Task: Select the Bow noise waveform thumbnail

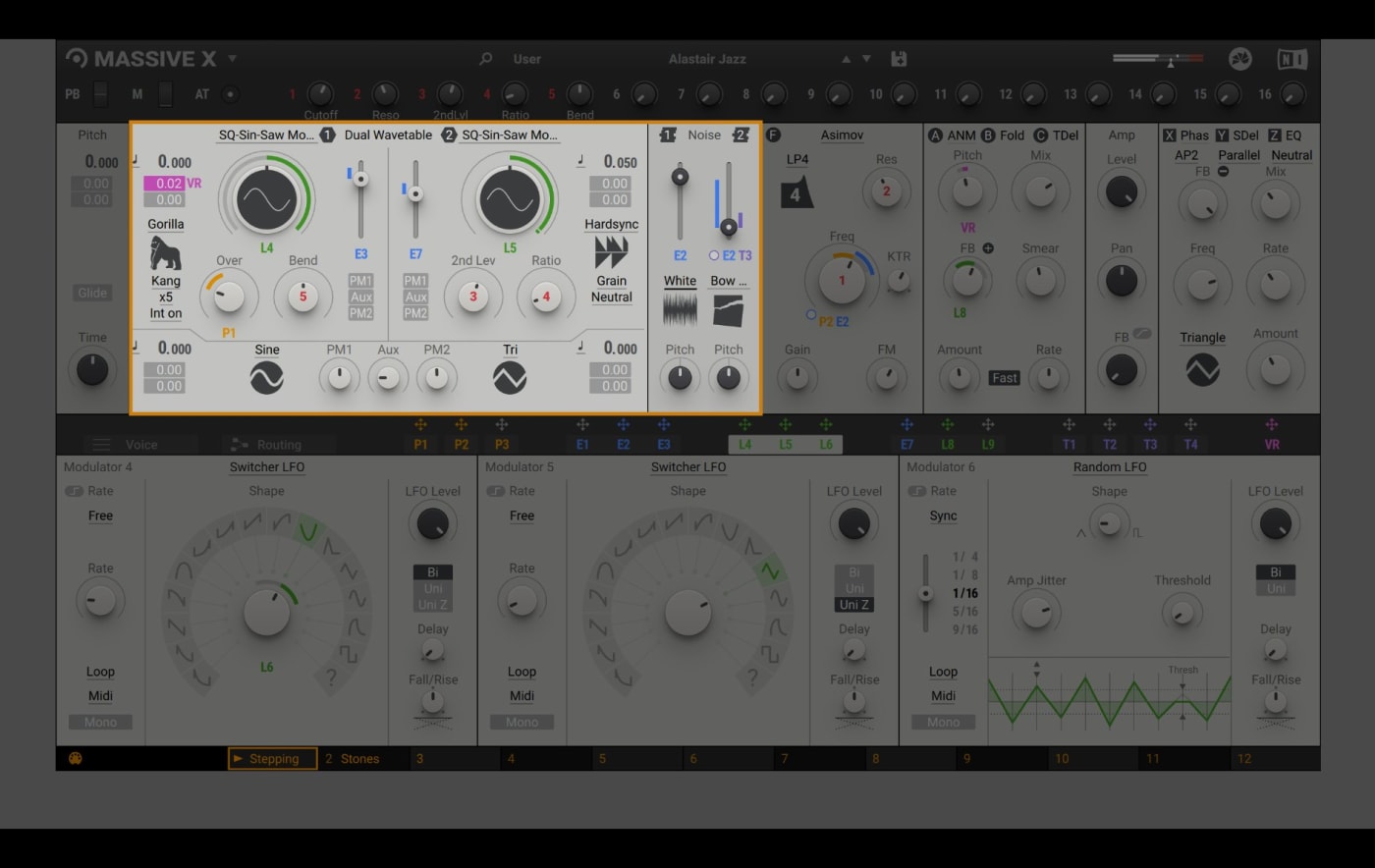Action: (x=728, y=311)
